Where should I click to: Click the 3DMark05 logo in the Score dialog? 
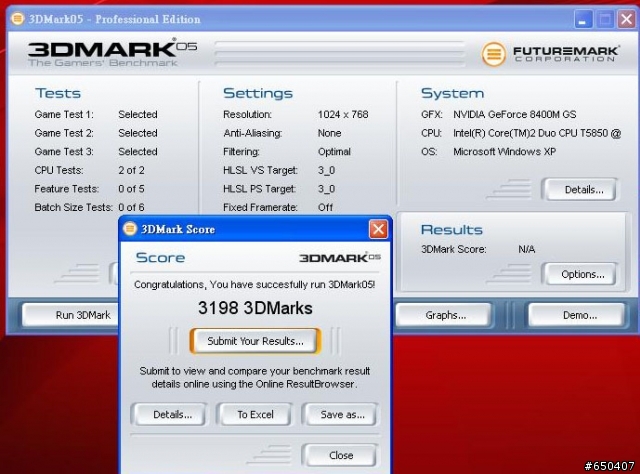(x=340, y=258)
